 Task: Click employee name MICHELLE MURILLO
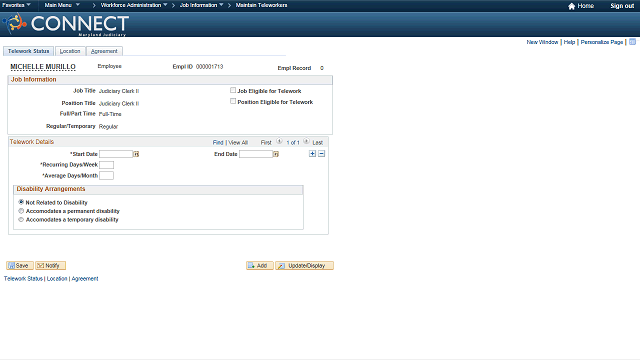[x=43, y=67]
